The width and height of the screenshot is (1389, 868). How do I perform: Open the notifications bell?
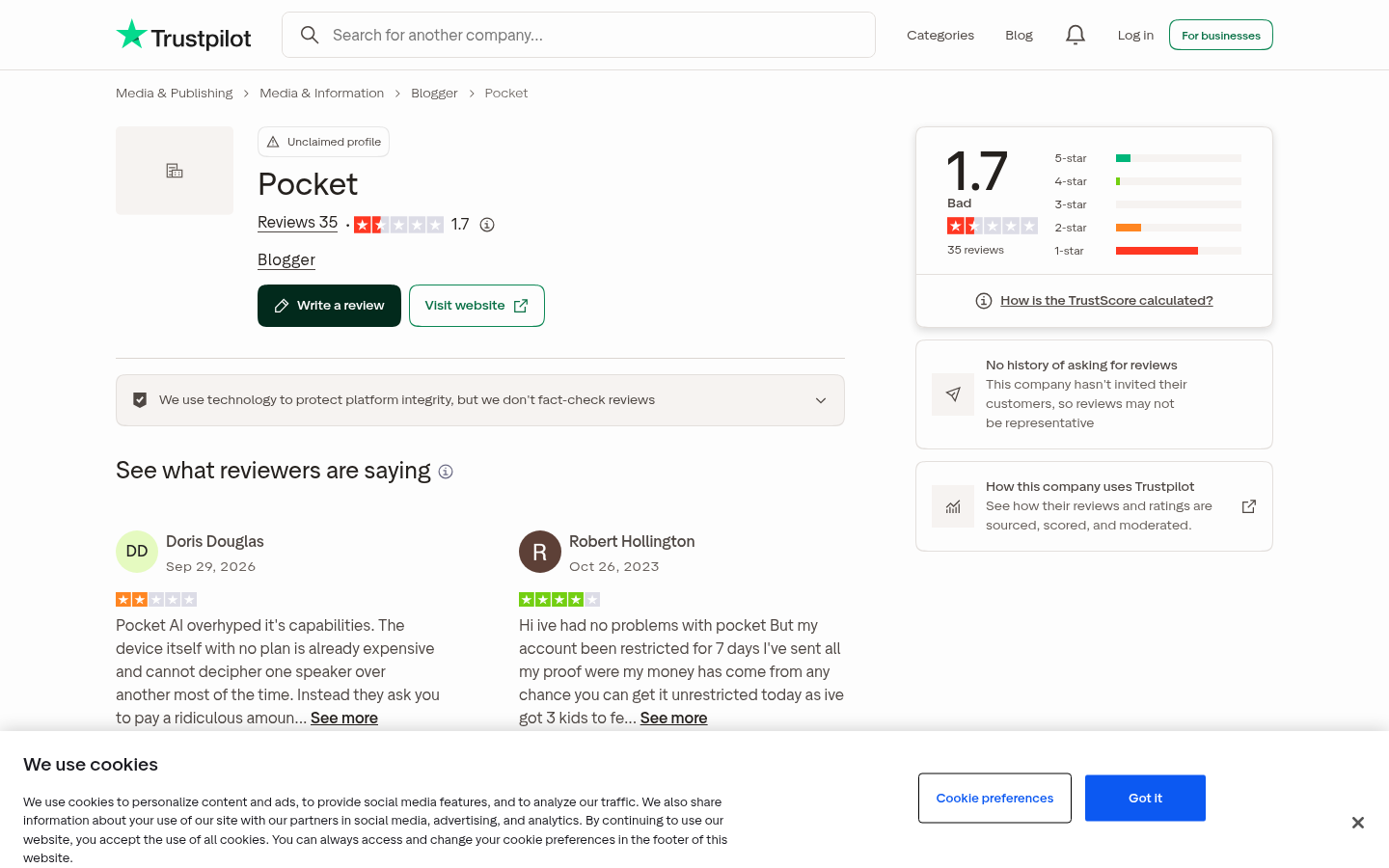point(1076,35)
